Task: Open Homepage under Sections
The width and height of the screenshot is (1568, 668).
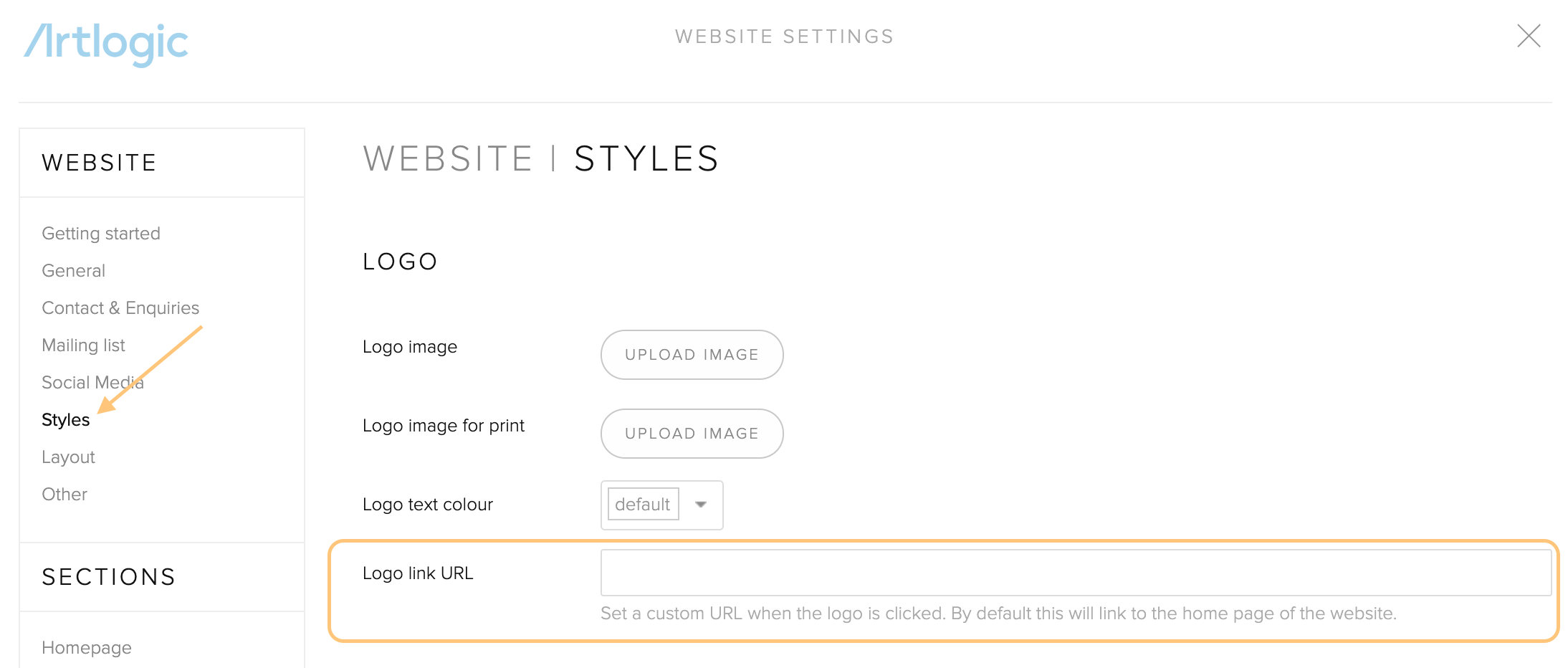Action: tap(87, 648)
